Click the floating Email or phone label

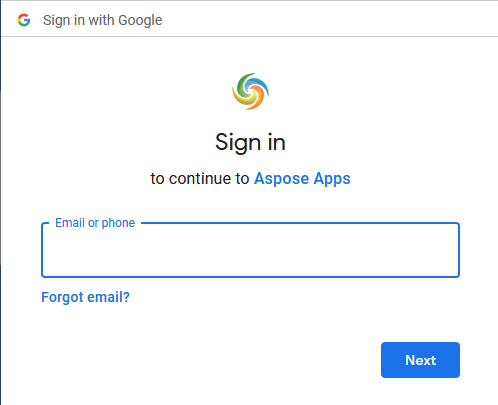tap(95, 223)
